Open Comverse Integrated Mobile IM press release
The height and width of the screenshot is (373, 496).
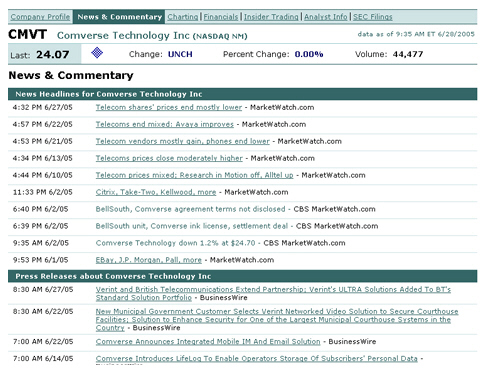(x=208, y=342)
